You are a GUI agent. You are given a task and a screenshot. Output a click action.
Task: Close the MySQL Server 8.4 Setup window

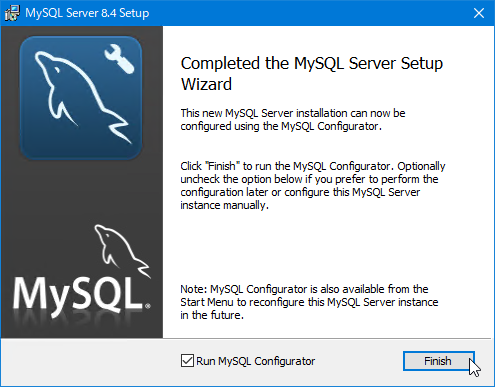tap(479, 13)
